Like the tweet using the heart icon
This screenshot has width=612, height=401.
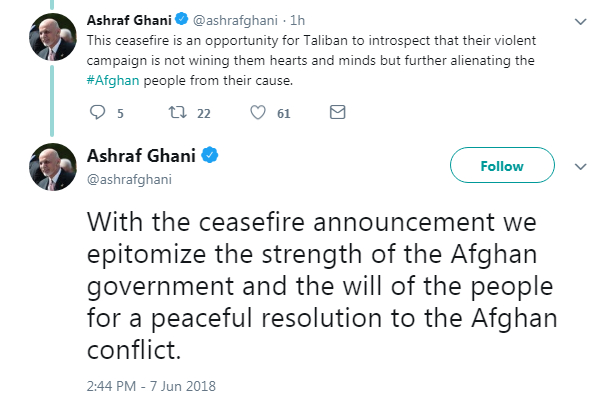257,113
